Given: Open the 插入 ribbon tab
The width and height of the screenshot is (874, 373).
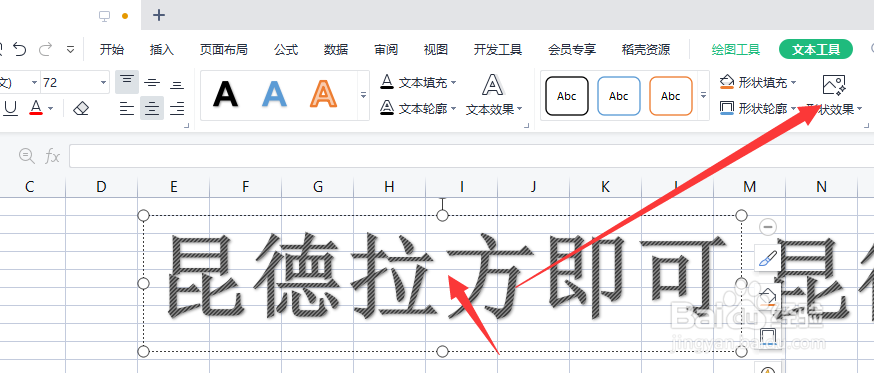Looking at the screenshot, I should pos(162,50).
